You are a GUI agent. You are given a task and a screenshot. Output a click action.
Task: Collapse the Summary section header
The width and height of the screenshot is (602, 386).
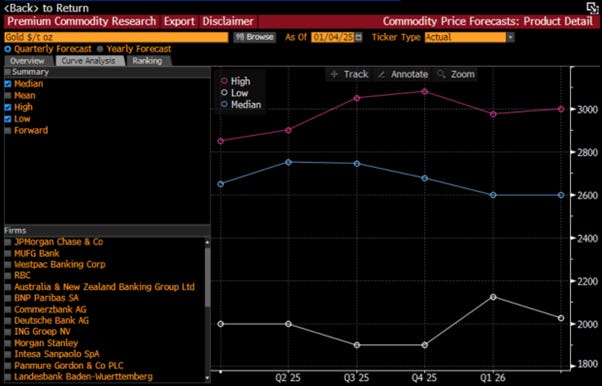coord(107,72)
